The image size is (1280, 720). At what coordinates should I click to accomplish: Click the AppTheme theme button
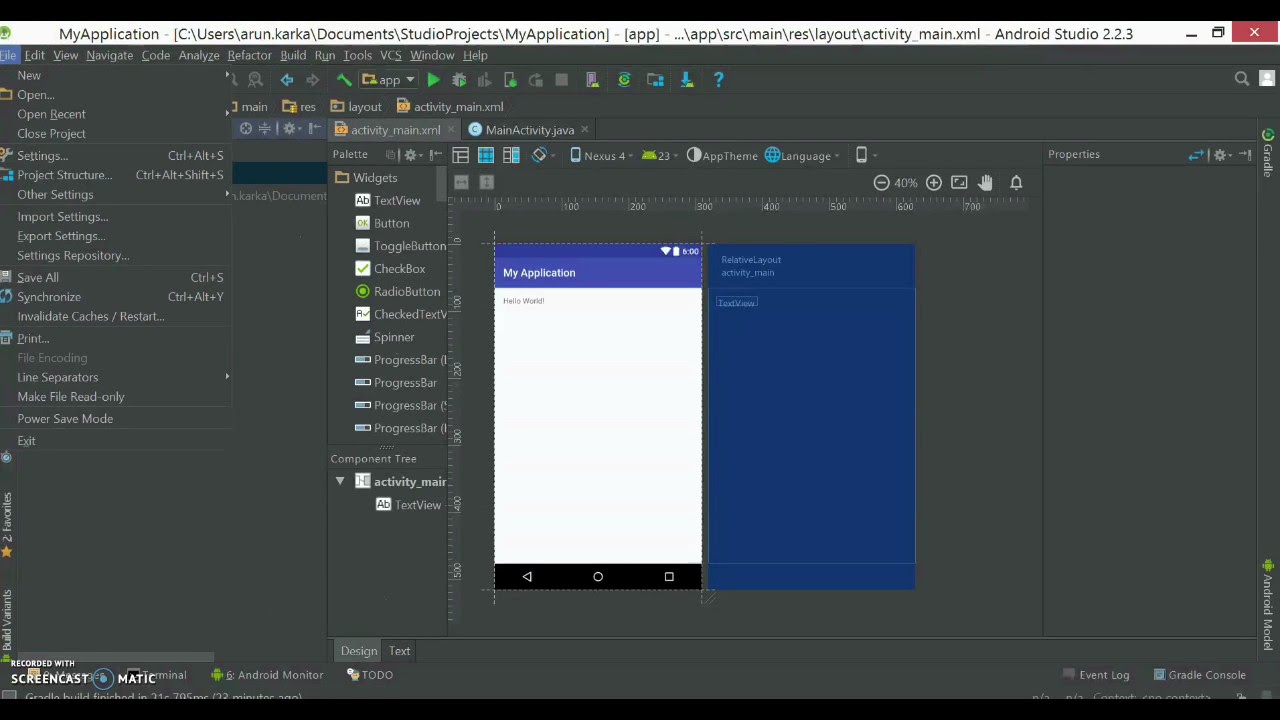[722, 156]
